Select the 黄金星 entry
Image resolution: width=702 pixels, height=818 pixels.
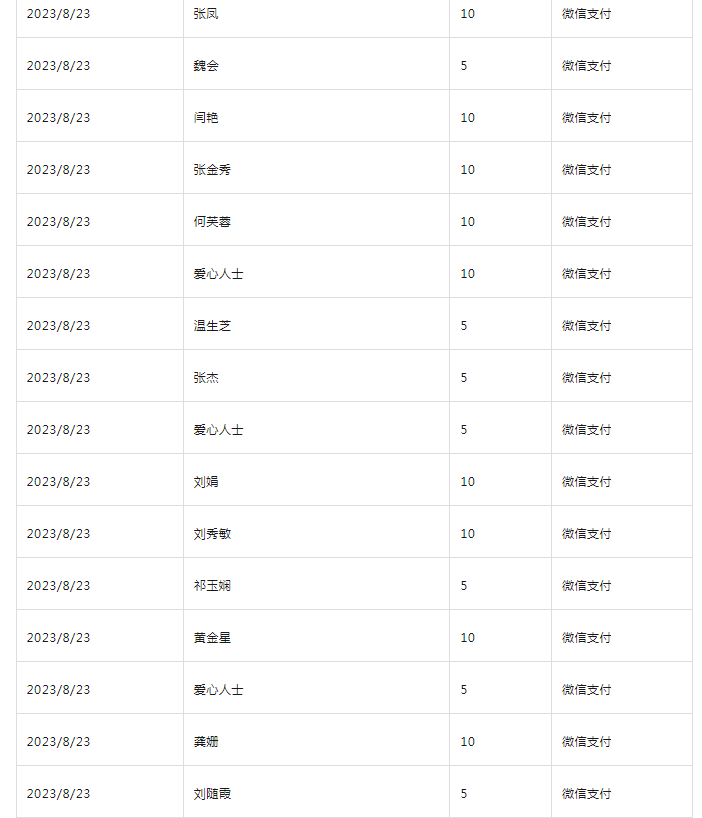(212, 637)
